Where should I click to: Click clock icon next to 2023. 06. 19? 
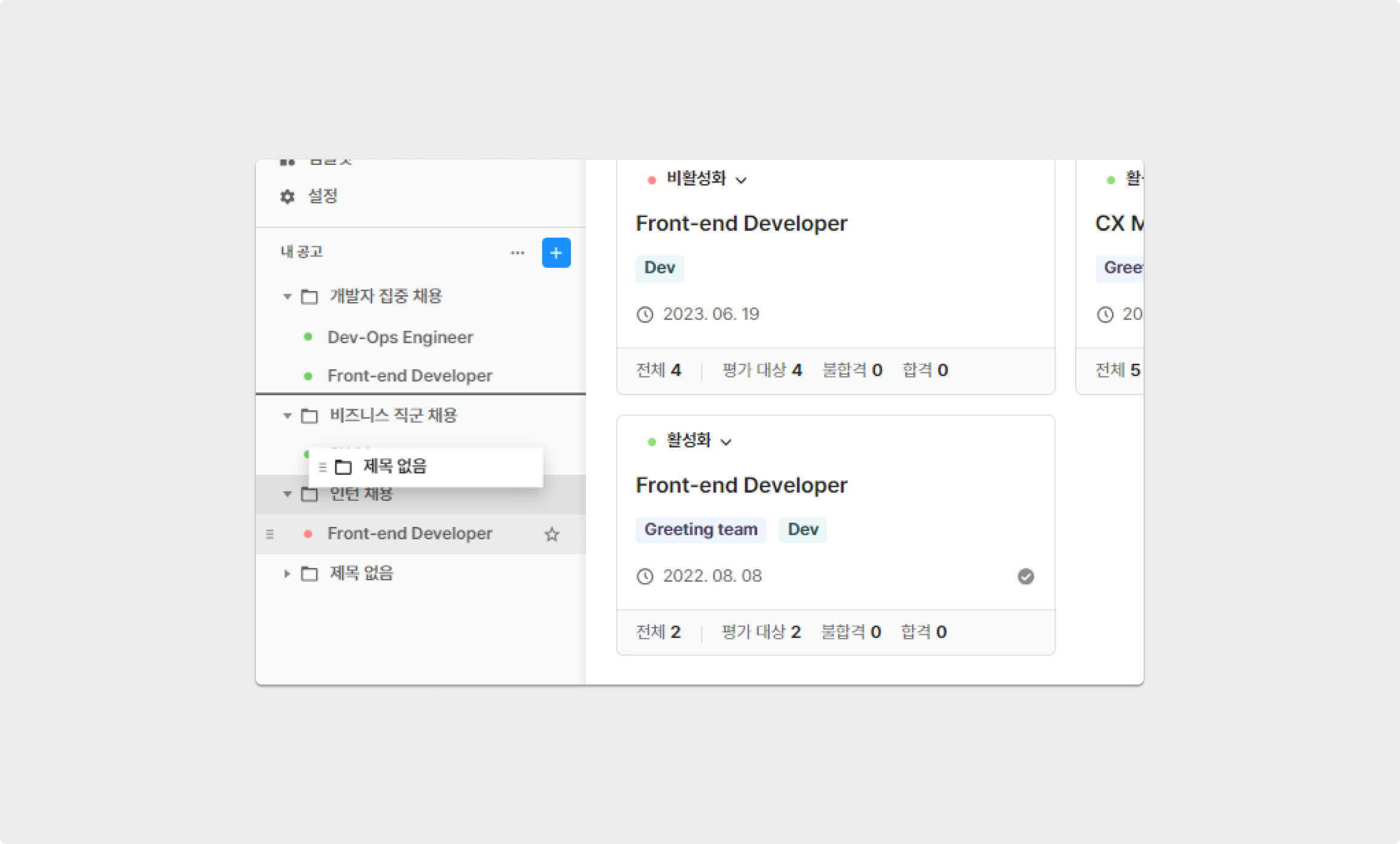tap(645, 315)
